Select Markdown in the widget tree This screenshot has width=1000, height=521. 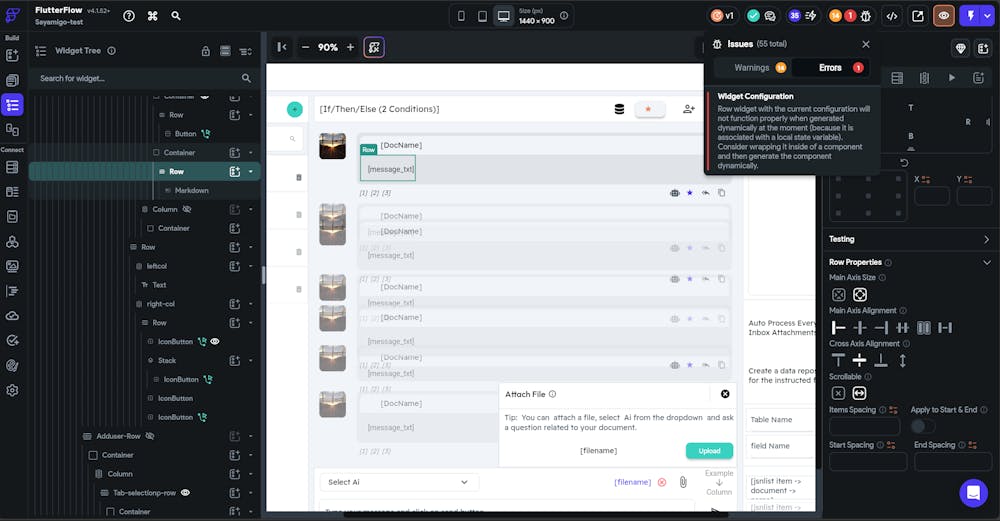click(192, 190)
